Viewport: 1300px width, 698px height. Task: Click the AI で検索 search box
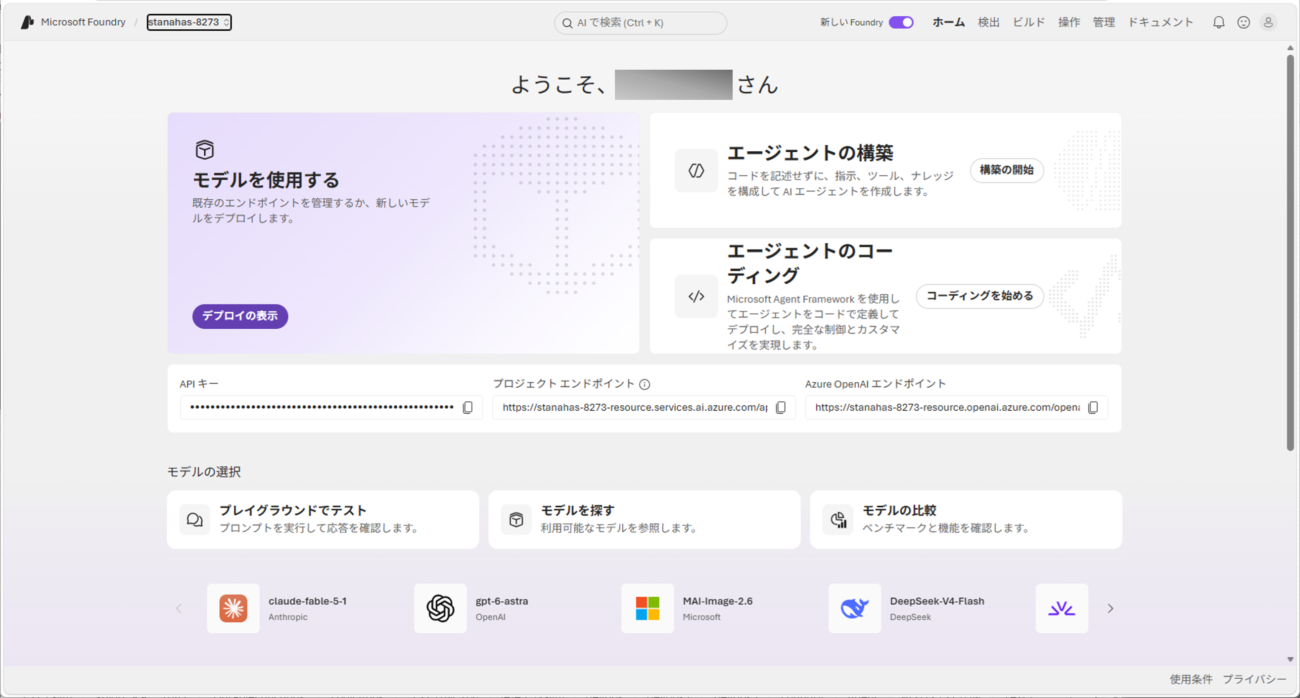point(641,23)
